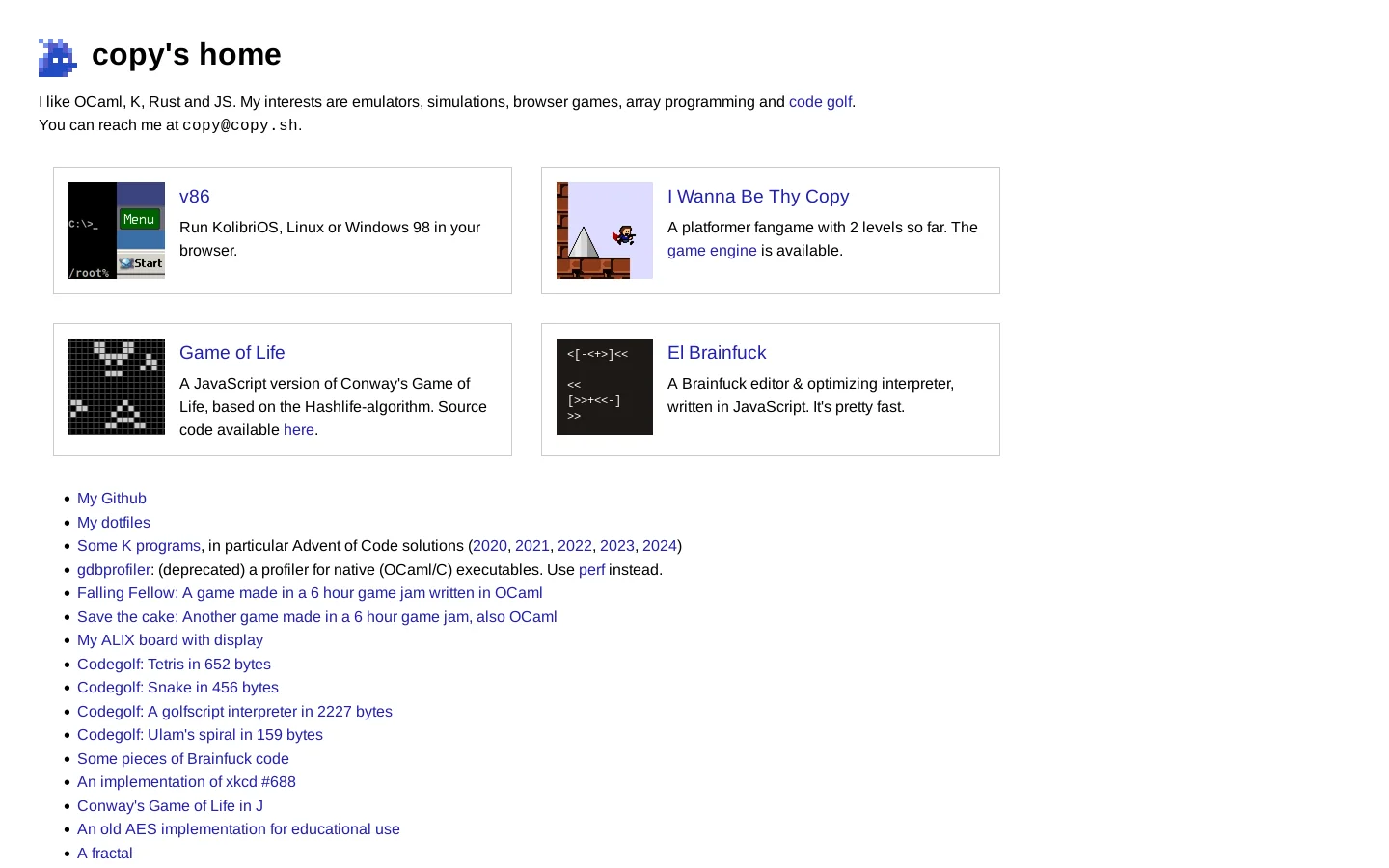Open Codegolf golfscript interpreter link

tap(234, 712)
